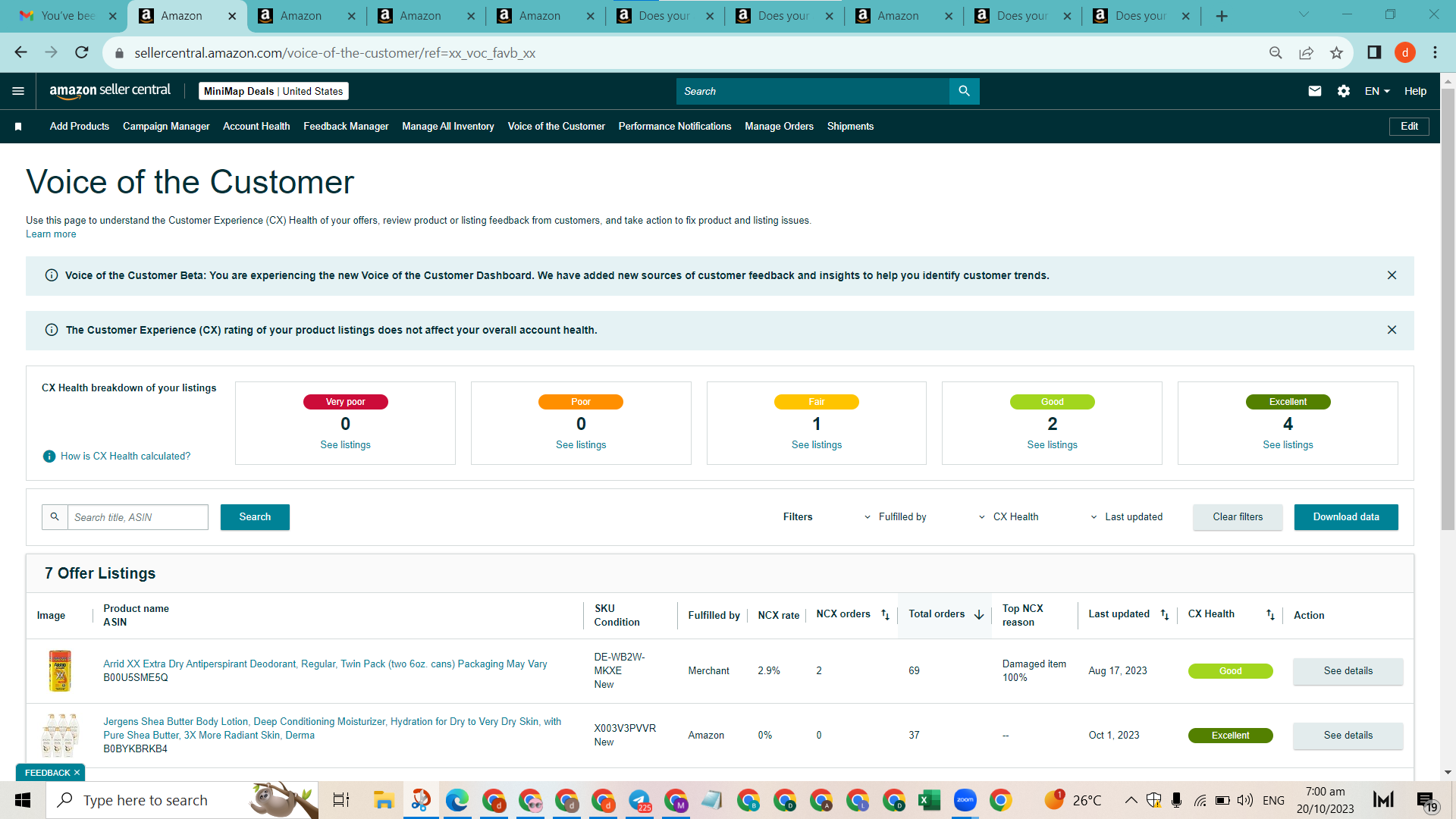
Task: Open a new browser tab
Action: pyautogui.click(x=1222, y=16)
